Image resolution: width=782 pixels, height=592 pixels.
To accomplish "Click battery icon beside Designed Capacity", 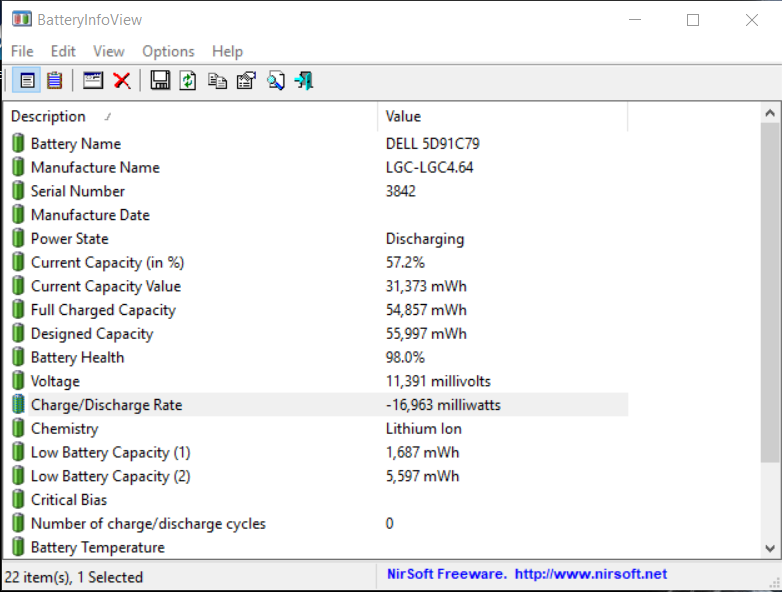I will click(18, 333).
